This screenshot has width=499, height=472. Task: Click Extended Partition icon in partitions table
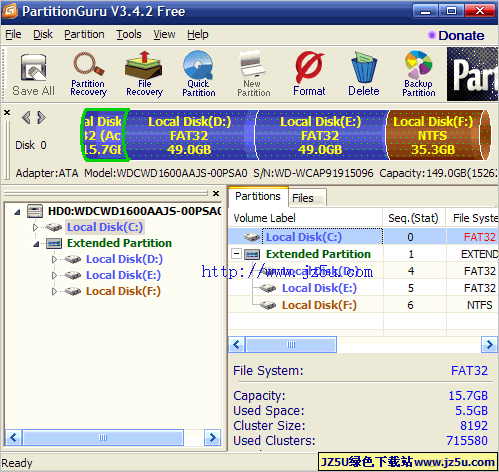click(x=252, y=255)
